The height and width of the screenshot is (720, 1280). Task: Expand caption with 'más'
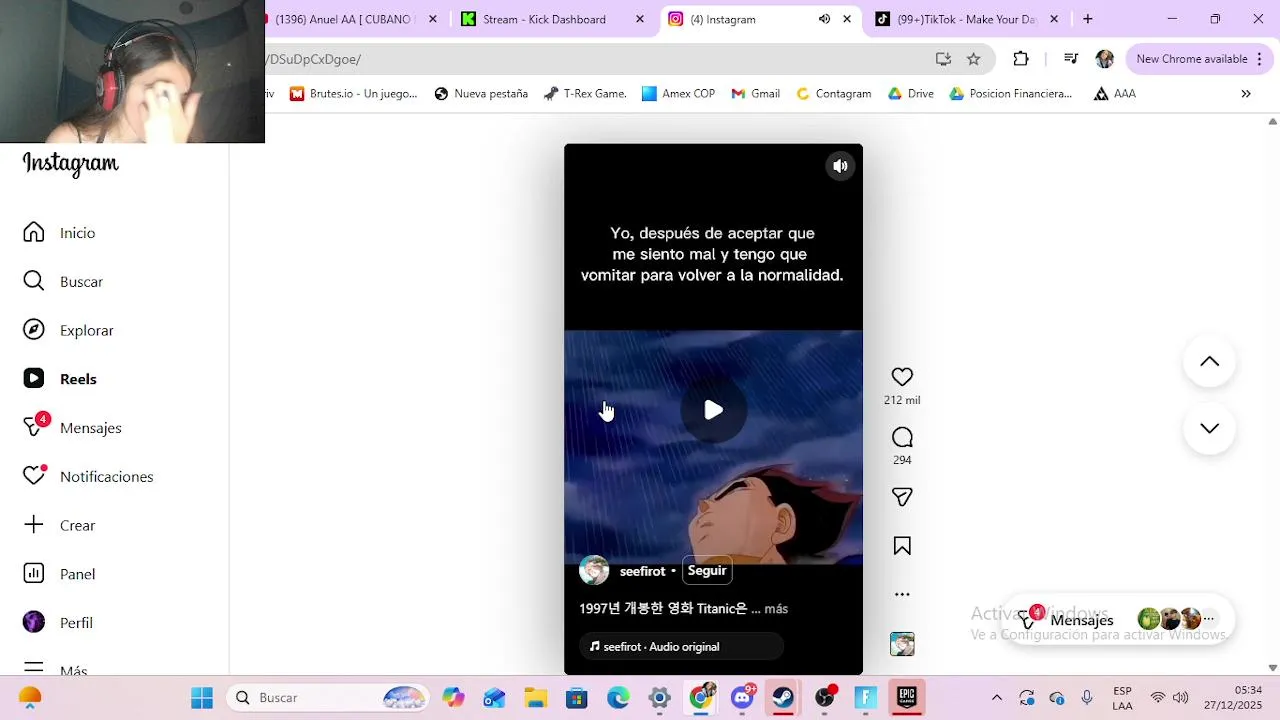tap(776, 608)
